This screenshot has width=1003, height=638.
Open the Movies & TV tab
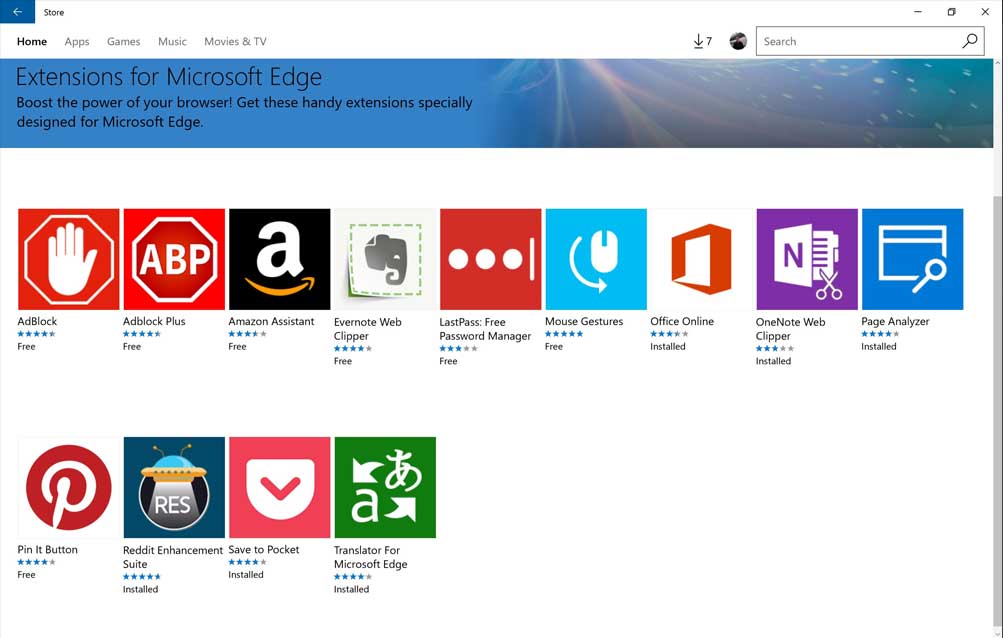235,42
